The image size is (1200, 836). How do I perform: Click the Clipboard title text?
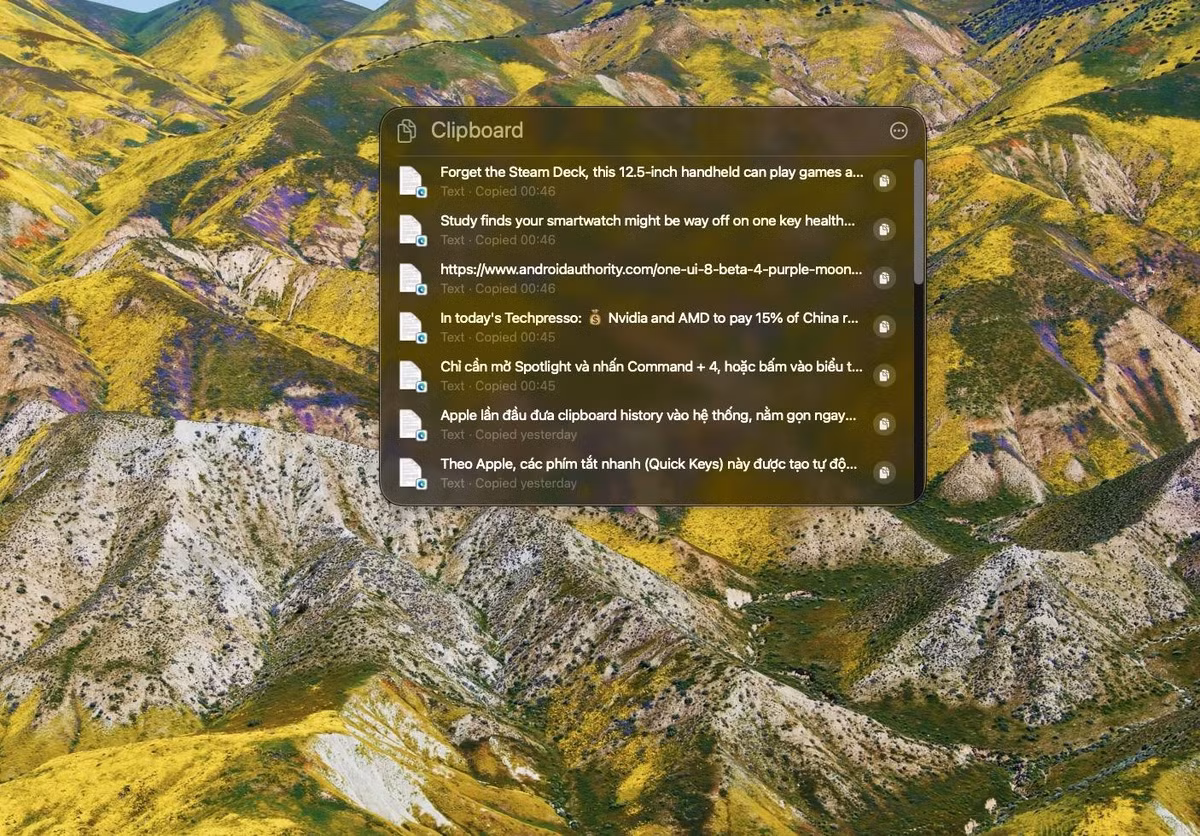click(x=477, y=130)
